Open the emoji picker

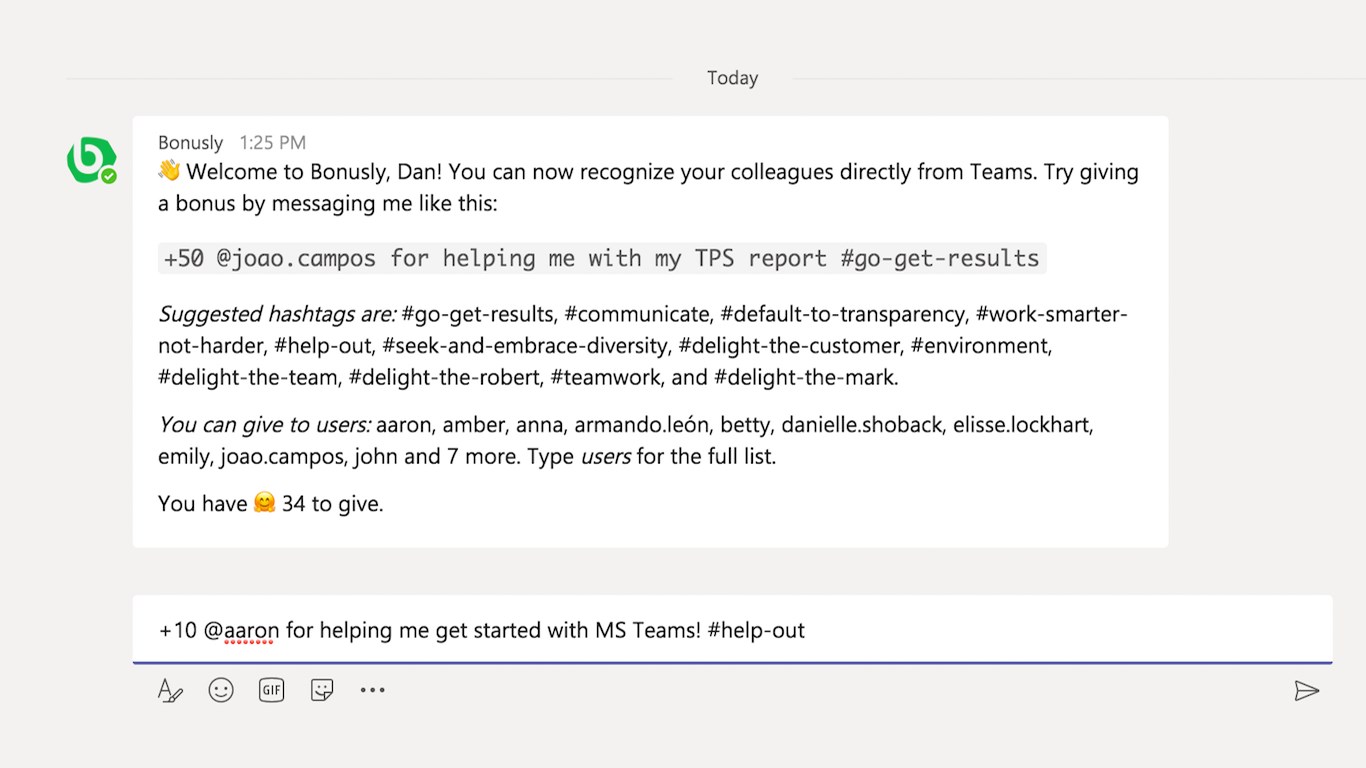(221, 690)
